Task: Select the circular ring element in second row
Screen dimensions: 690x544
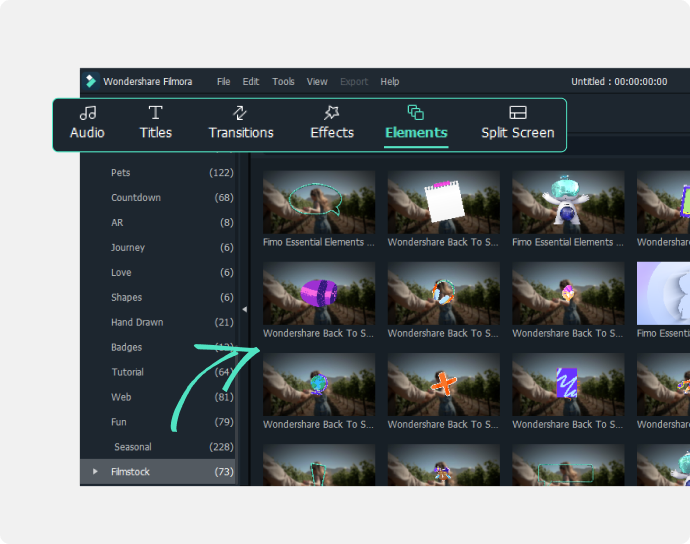Action: (x=444, y=294)
